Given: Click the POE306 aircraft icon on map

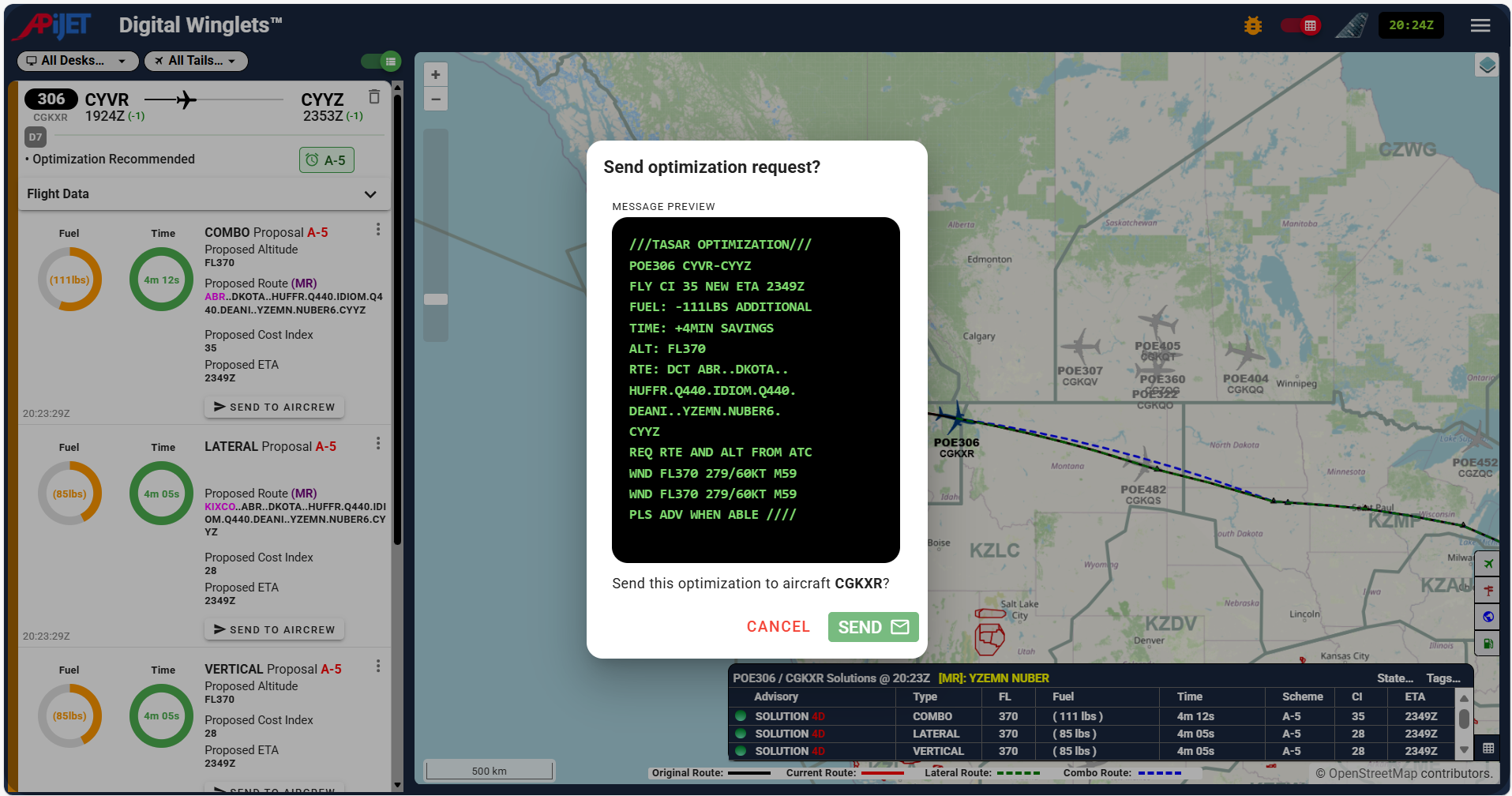Looking at the screenshot, I should [957, 416].
